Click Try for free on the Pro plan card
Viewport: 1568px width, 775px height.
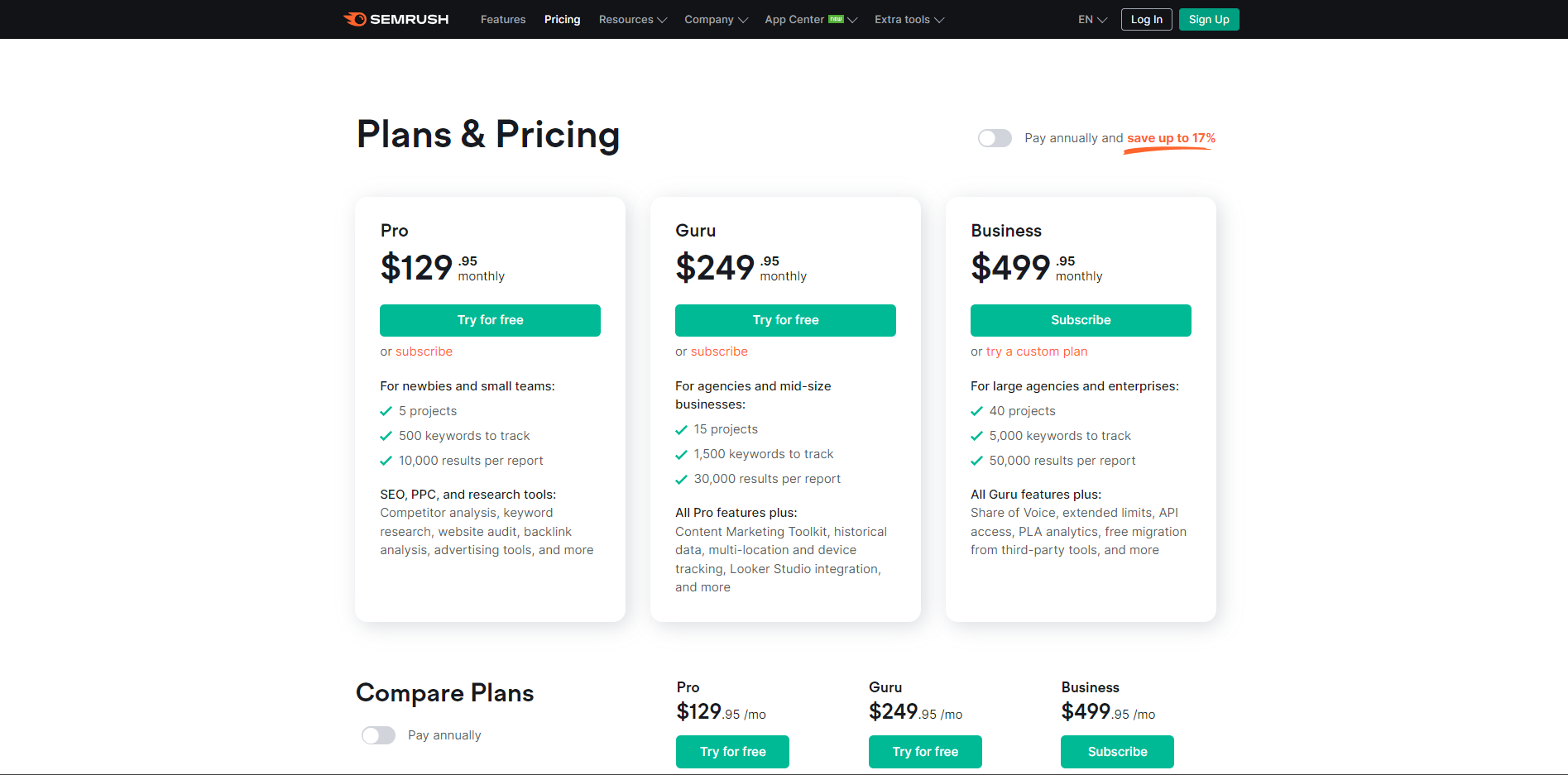pos(490,320)
